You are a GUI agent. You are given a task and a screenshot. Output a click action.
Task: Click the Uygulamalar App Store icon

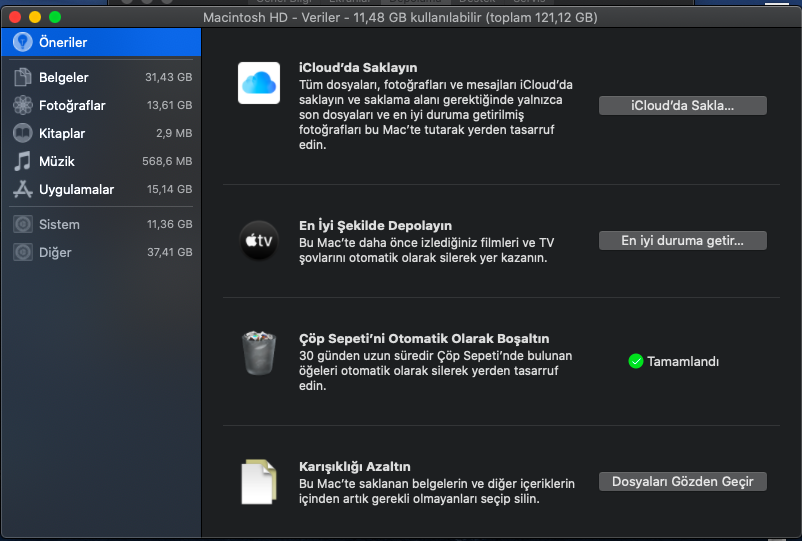23,189
